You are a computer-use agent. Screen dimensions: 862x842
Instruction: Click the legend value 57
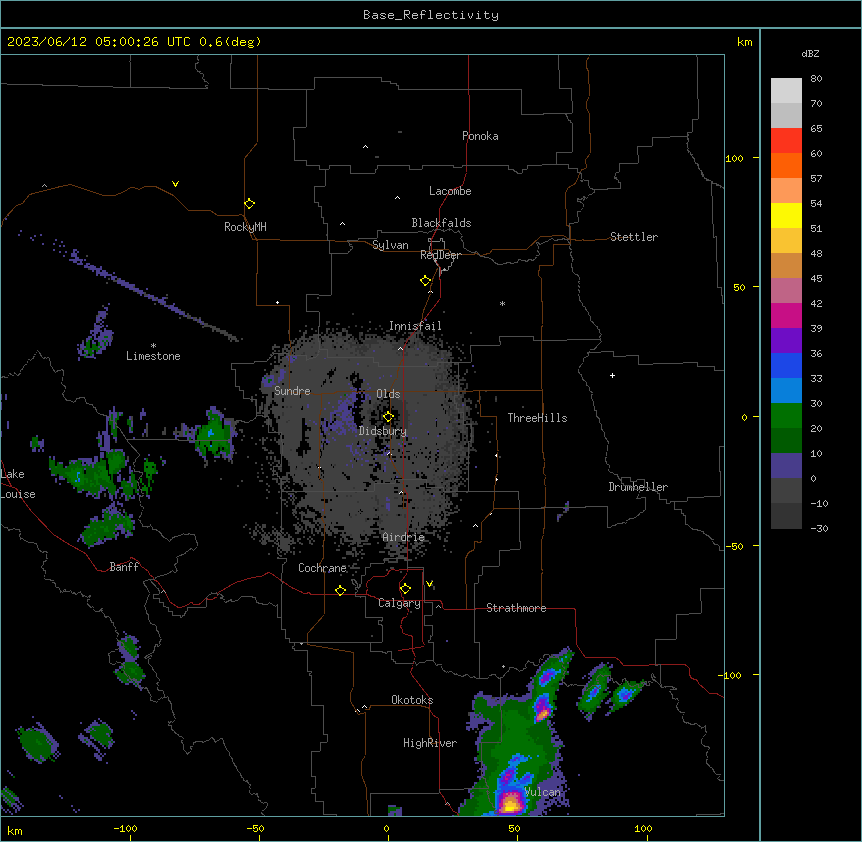[x=816, y=178]
